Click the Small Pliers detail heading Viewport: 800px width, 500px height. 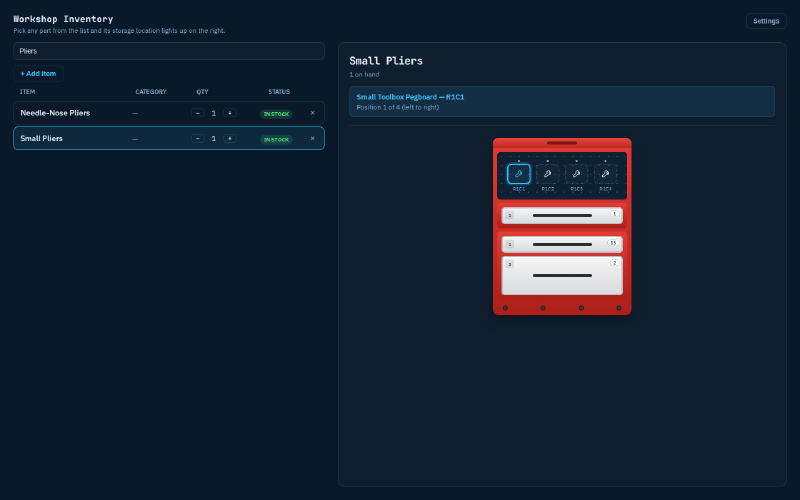[x=386, y=61]
